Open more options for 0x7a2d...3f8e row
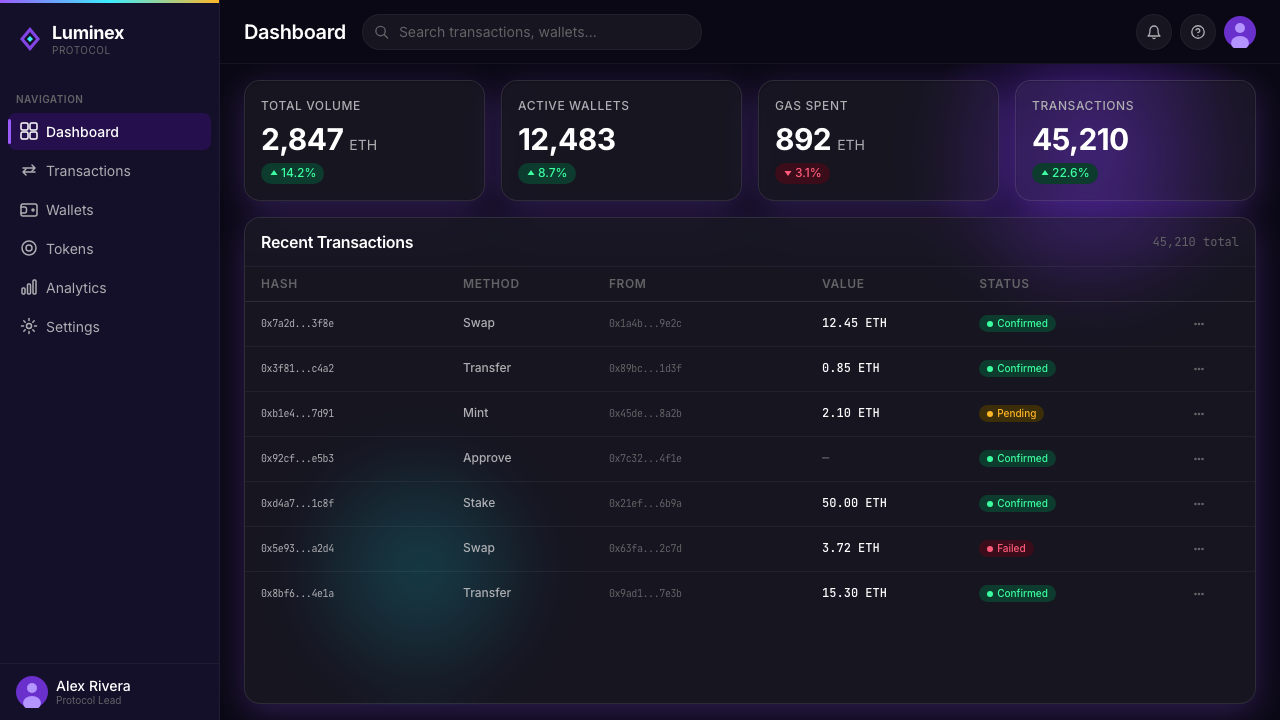 1199,324
